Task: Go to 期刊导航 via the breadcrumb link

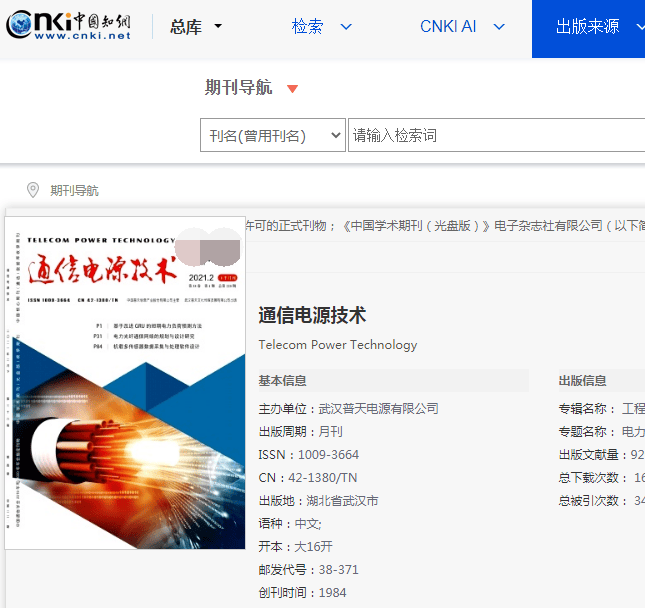Action: (75, 191)
